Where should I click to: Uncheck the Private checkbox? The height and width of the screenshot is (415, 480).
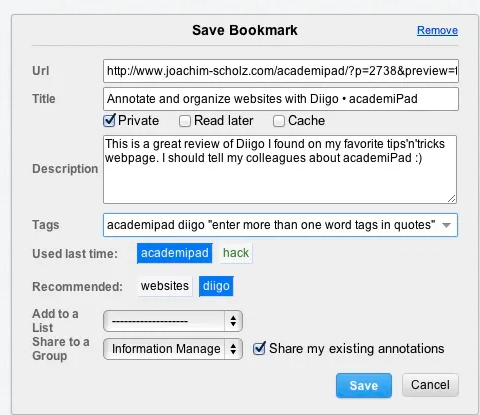click(x=109, y=121)
